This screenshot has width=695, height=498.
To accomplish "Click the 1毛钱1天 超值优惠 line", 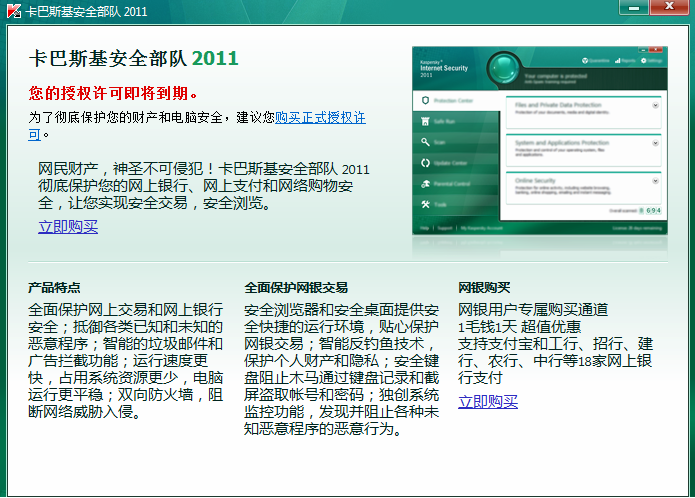I will point(519,327).
